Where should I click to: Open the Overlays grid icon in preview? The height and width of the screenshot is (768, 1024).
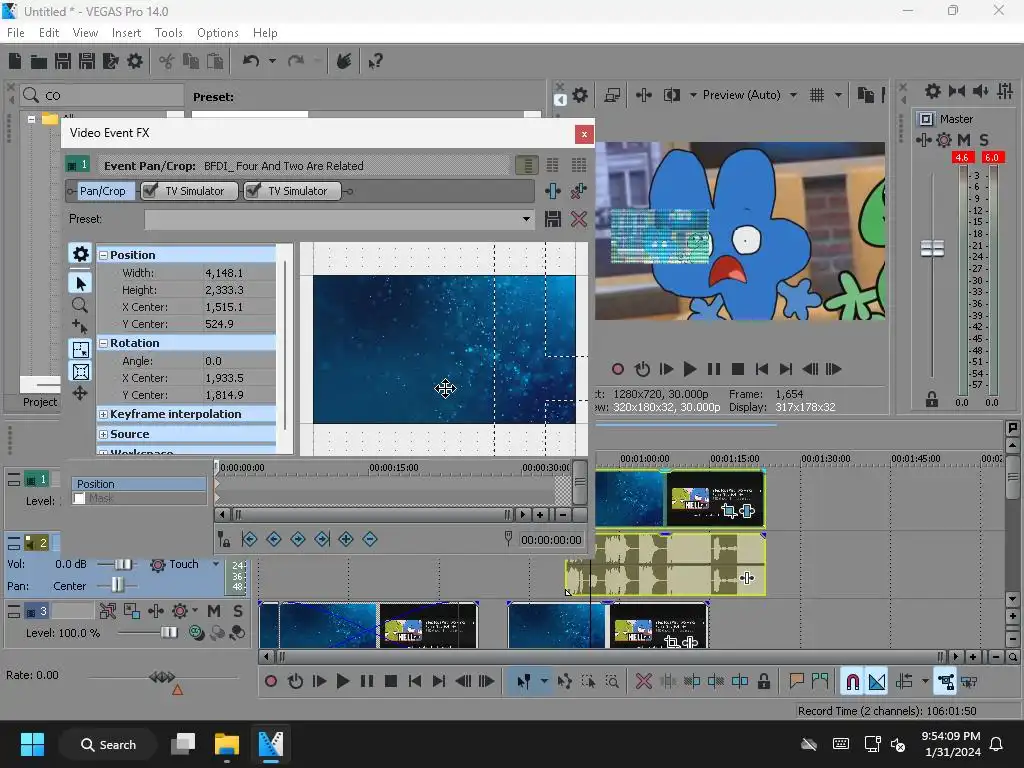(x=816, y=95)
